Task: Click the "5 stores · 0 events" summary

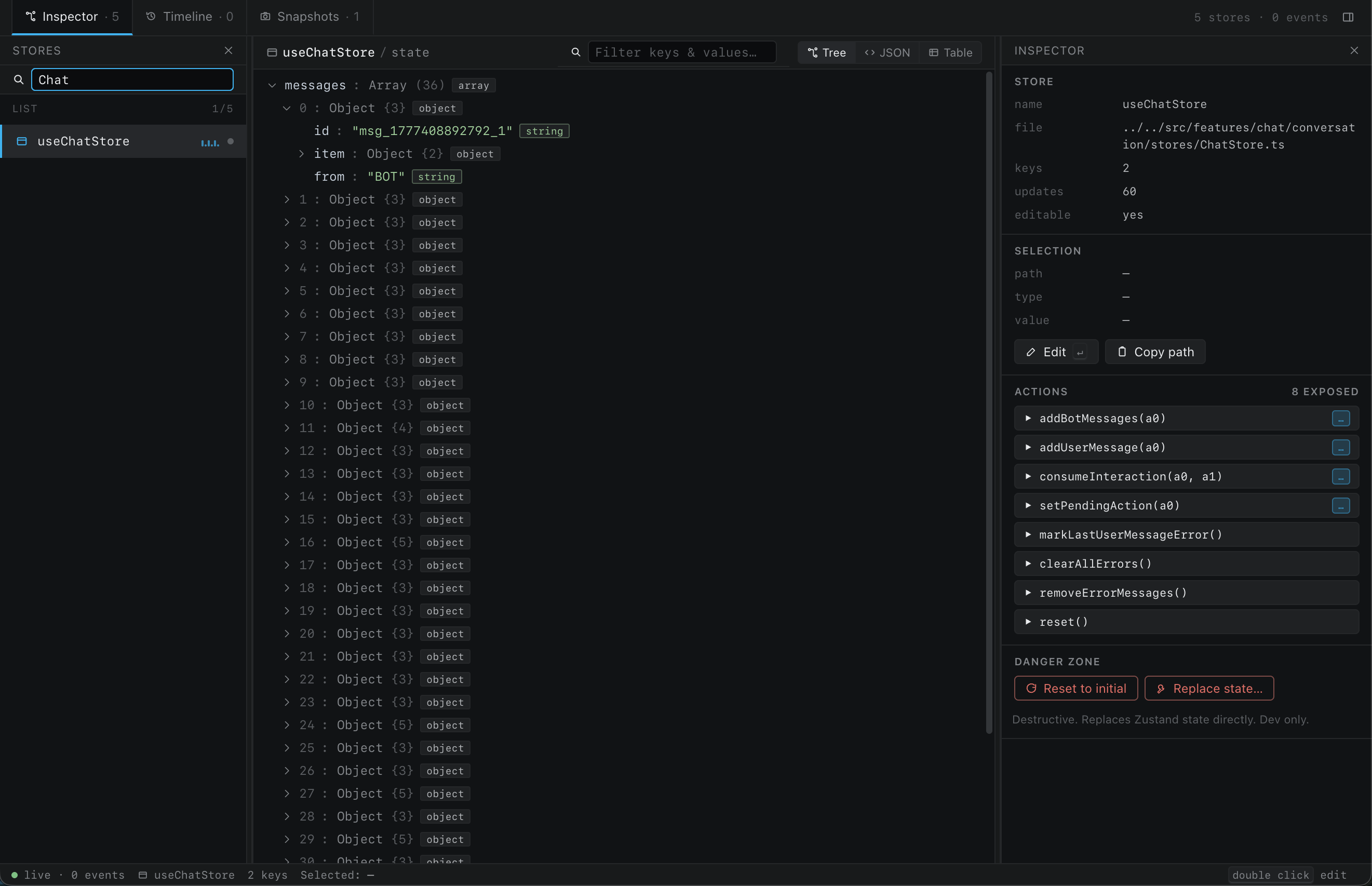Action: [x=1261, y=18]
